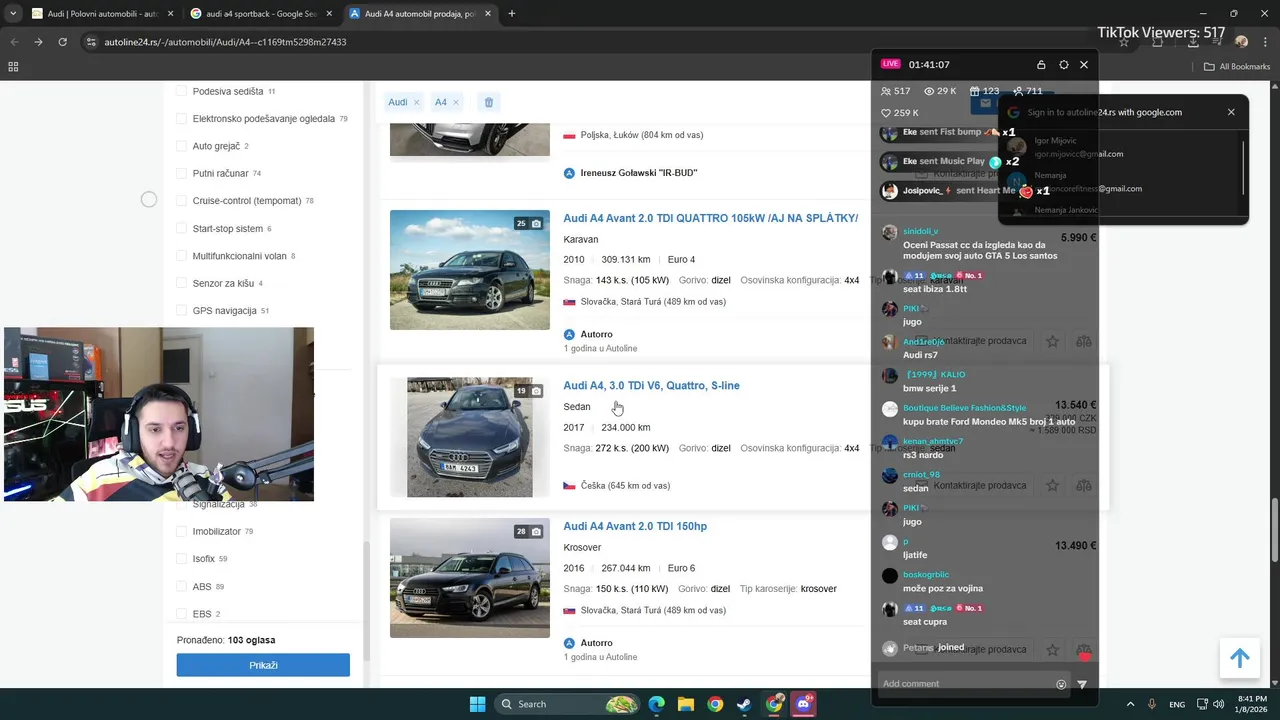Click the gifts icon showing 123
Image resolution: width=1280 pixels, height=720 pixels.
(x=976, y=91)
